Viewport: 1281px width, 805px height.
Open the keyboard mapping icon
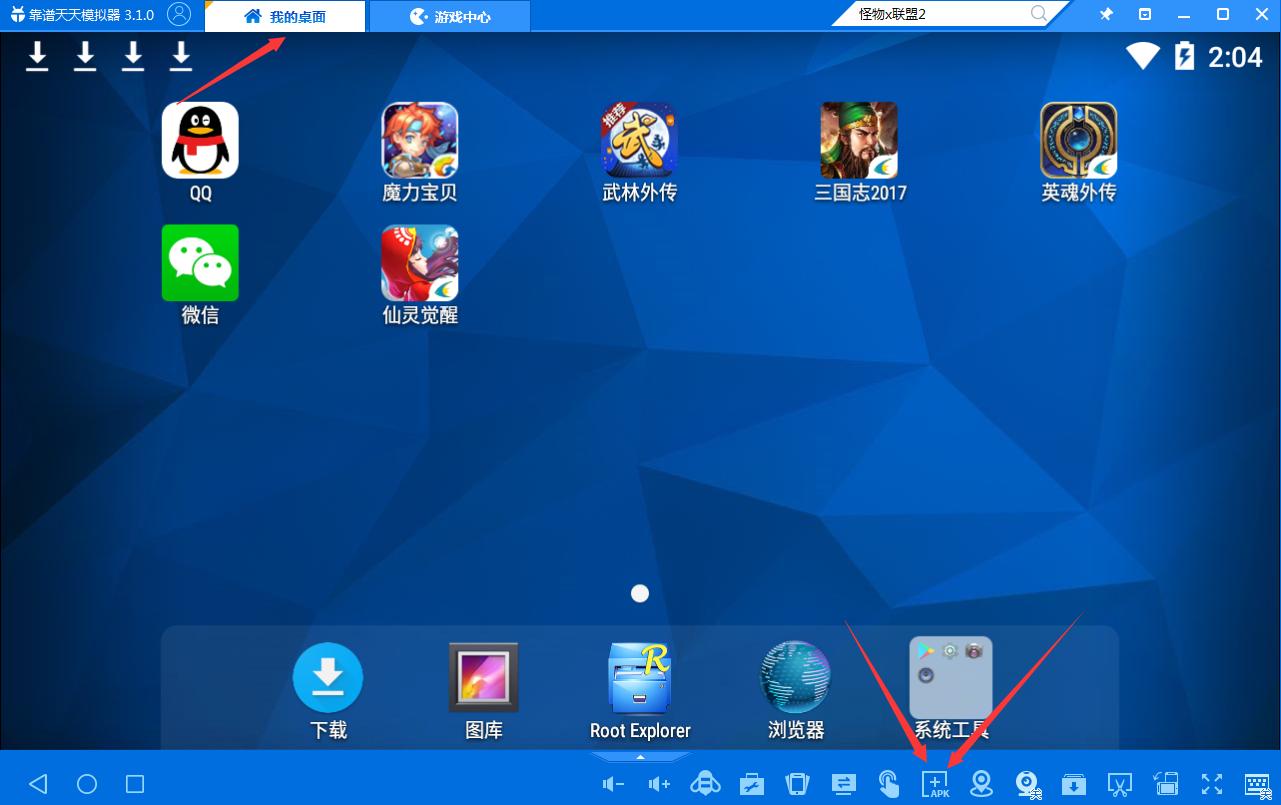pos(1257,784)
